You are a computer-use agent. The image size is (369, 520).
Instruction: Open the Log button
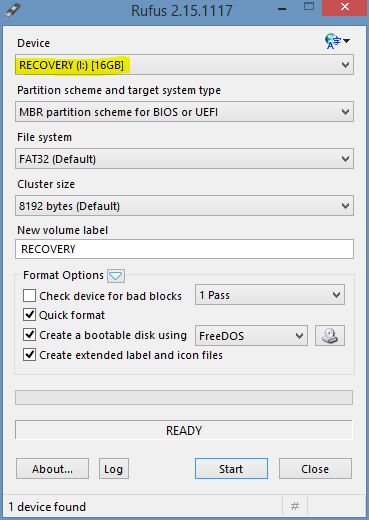[x=114, y=469]
